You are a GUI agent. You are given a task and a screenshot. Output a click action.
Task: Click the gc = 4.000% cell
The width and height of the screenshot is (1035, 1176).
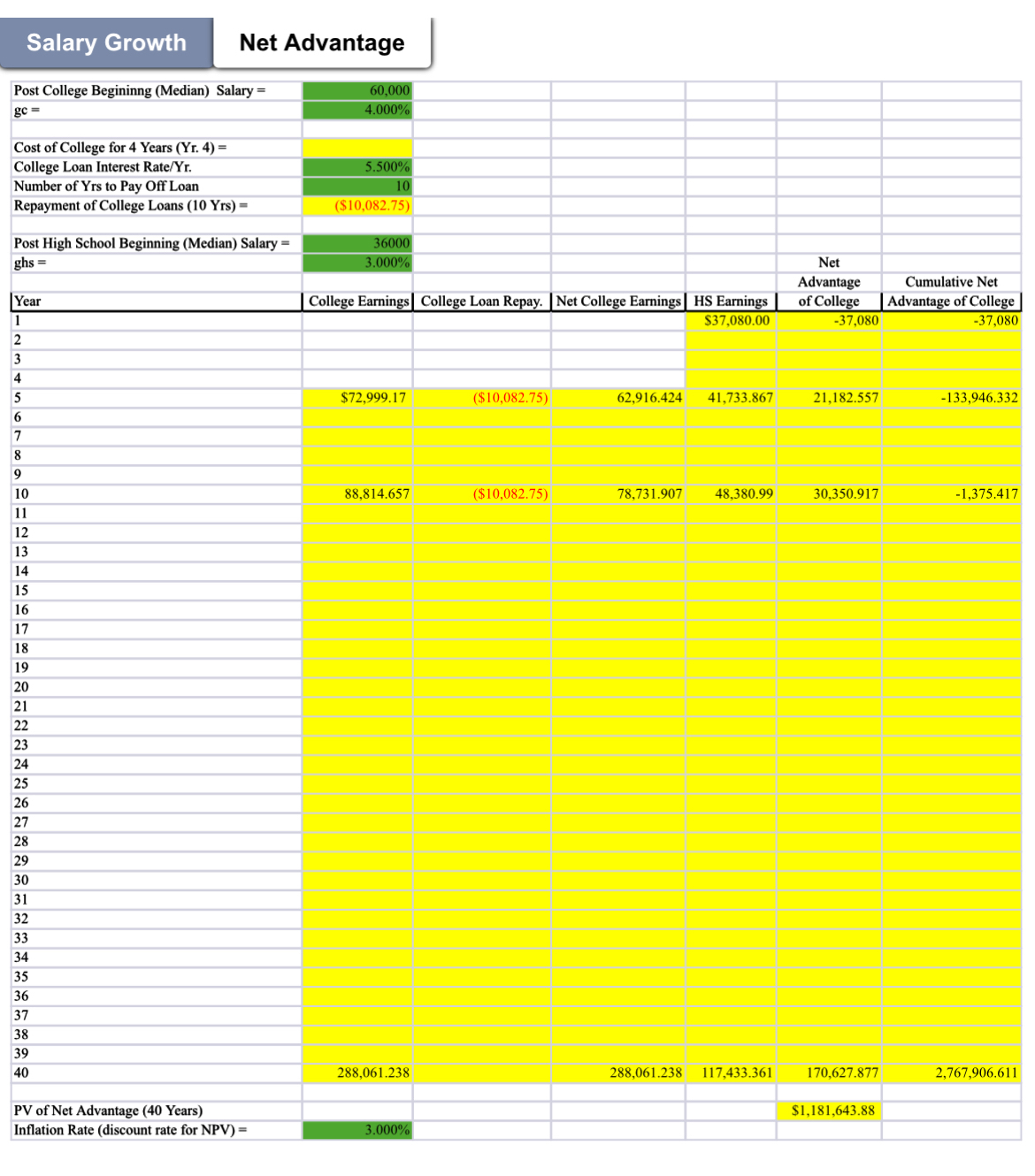[x=358, y=109]
